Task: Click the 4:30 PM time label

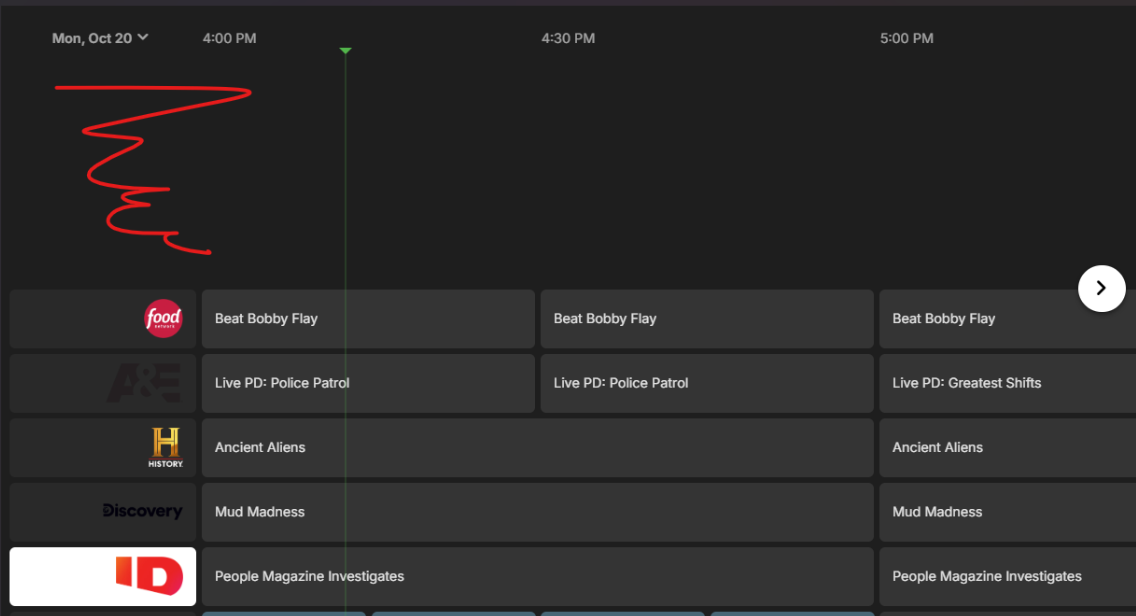Action: tap(568, 38)
